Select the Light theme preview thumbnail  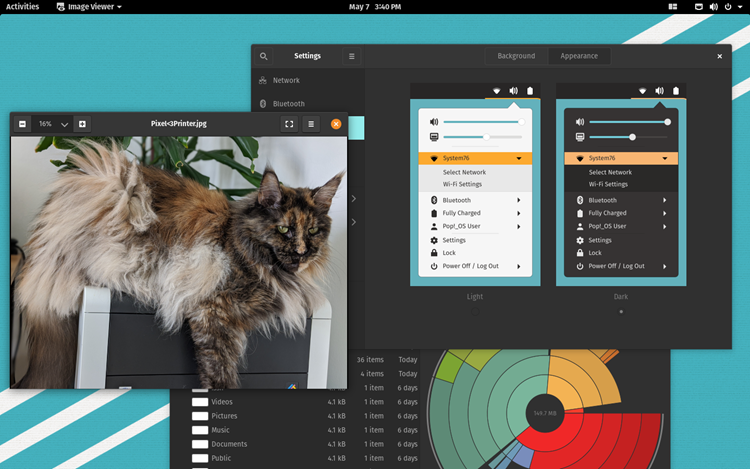475,185
